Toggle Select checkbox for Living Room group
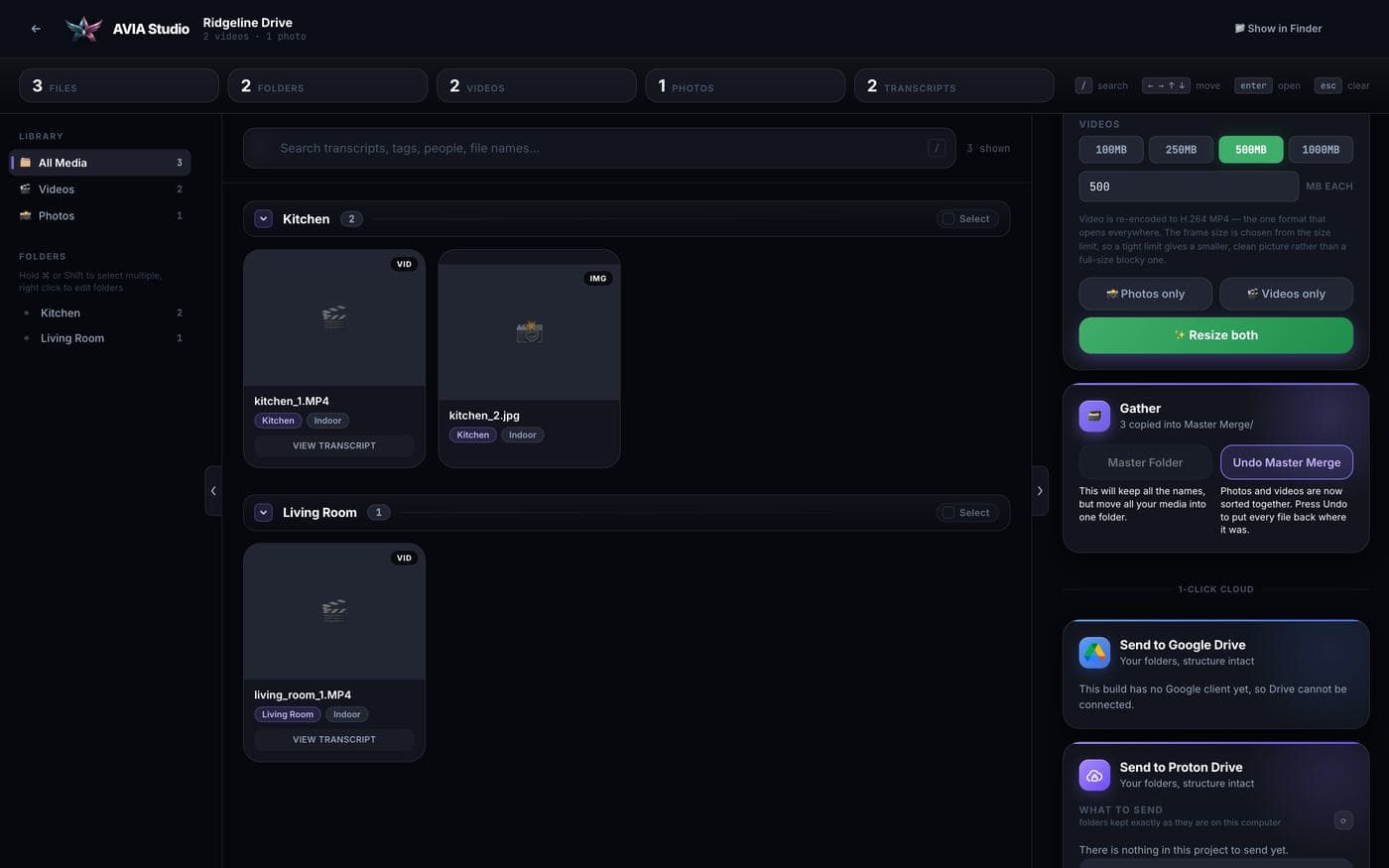 tap(948, 513)
